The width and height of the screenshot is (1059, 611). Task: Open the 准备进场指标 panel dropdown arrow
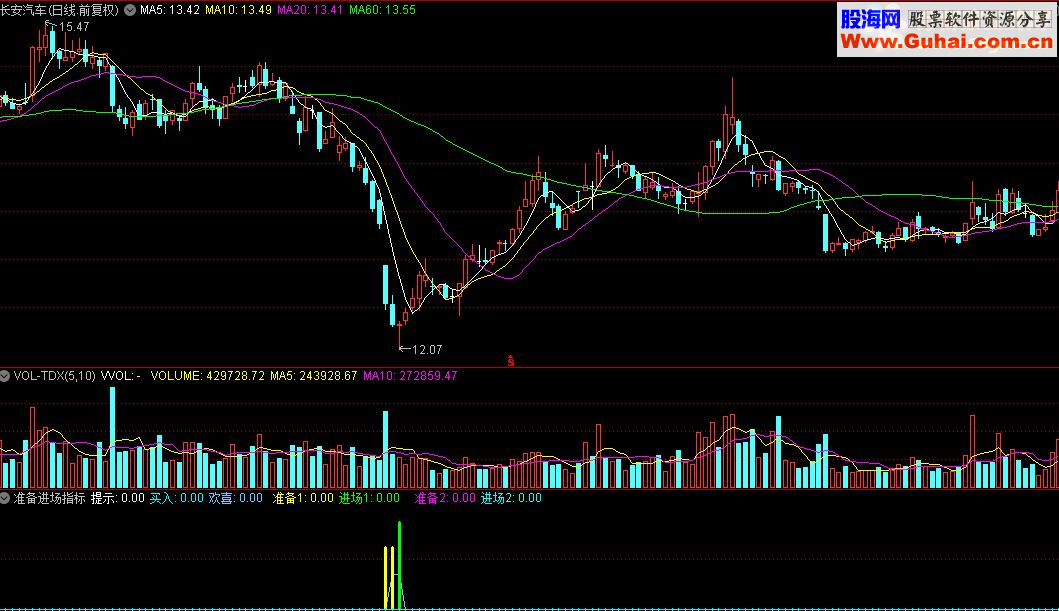[5, 498]
